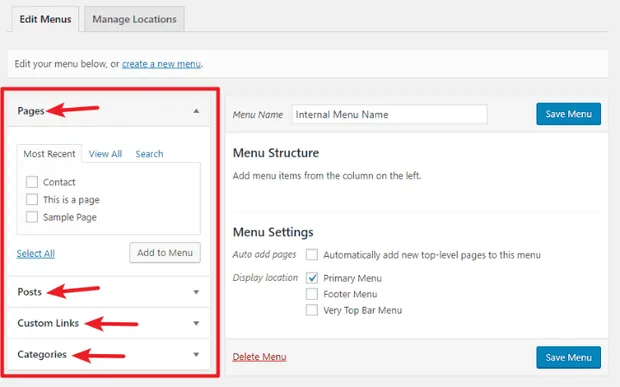
Task: Expand the Custom Links section arrow
Action: (196, 323)
